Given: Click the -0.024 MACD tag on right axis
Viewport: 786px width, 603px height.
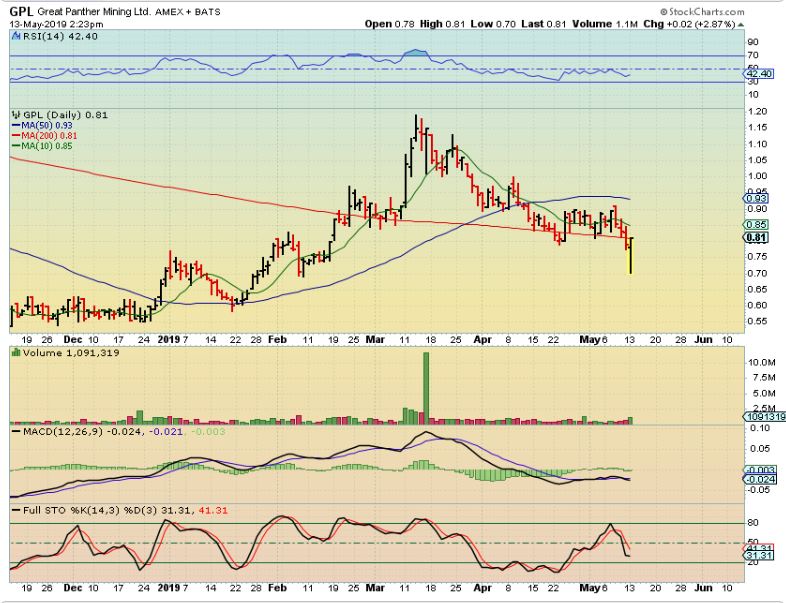Looking at the screenshot, I should pyautogui.click(x=760, y=480).
